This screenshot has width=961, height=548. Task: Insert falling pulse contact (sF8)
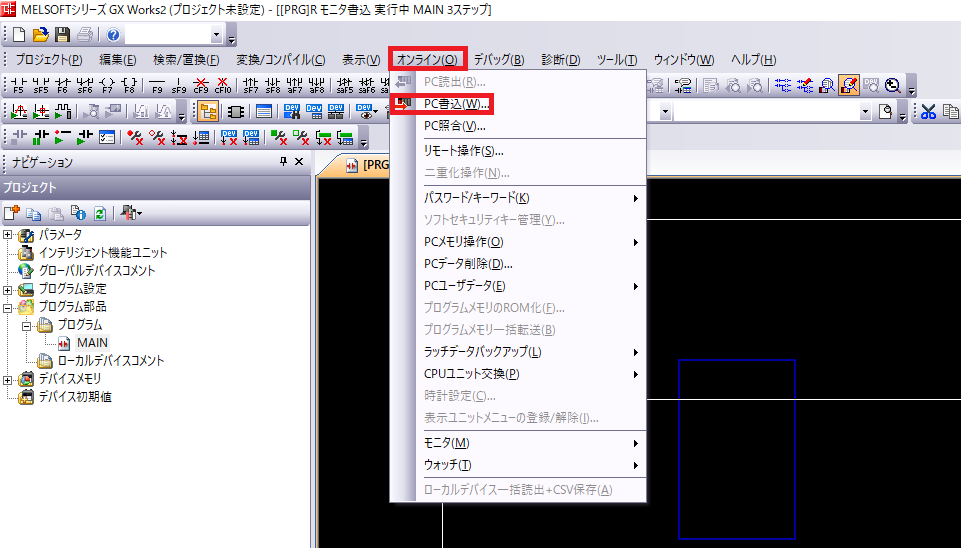coord(273,85)
